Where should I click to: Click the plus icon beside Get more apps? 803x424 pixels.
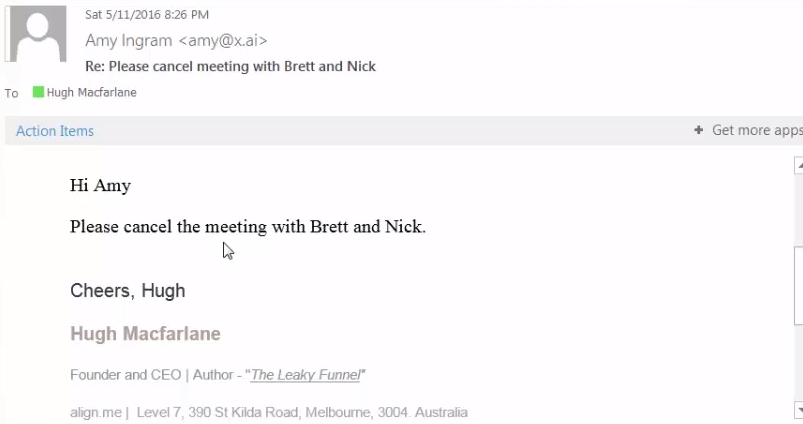click(x=699, y=130)
